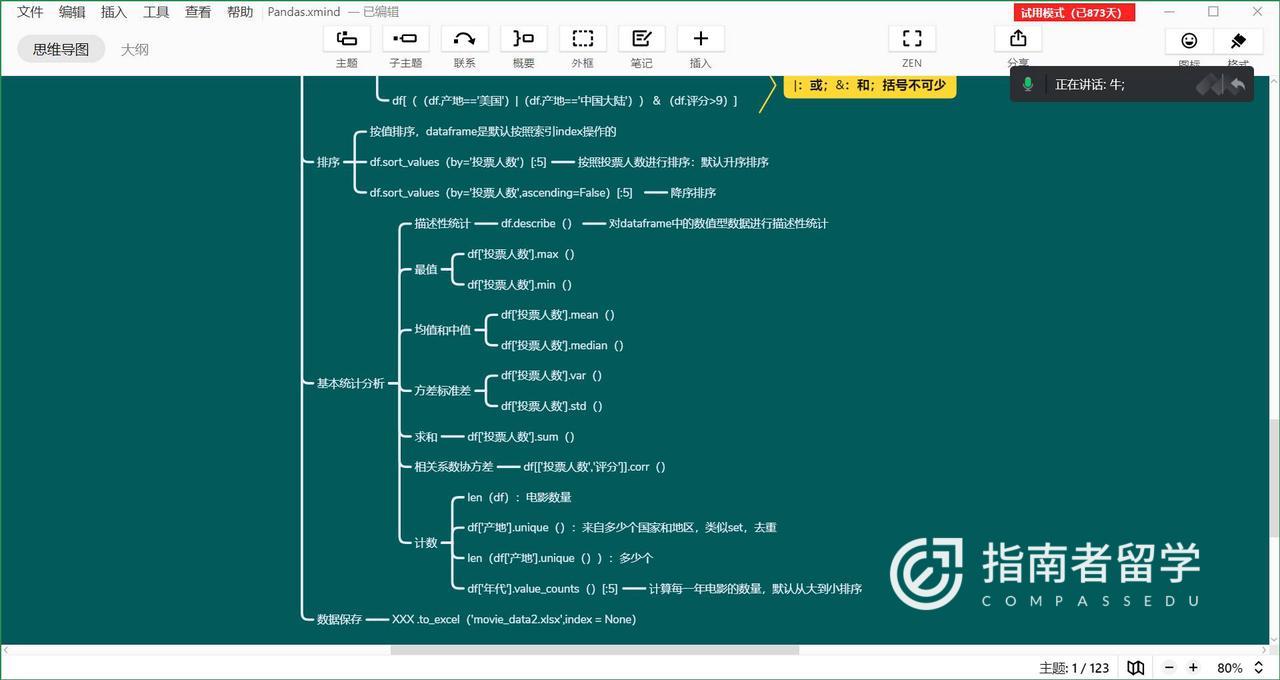Viewport: 1280px width, 680px height.
Task: Select the 基本统计分析 tree node
Action: 350,383
